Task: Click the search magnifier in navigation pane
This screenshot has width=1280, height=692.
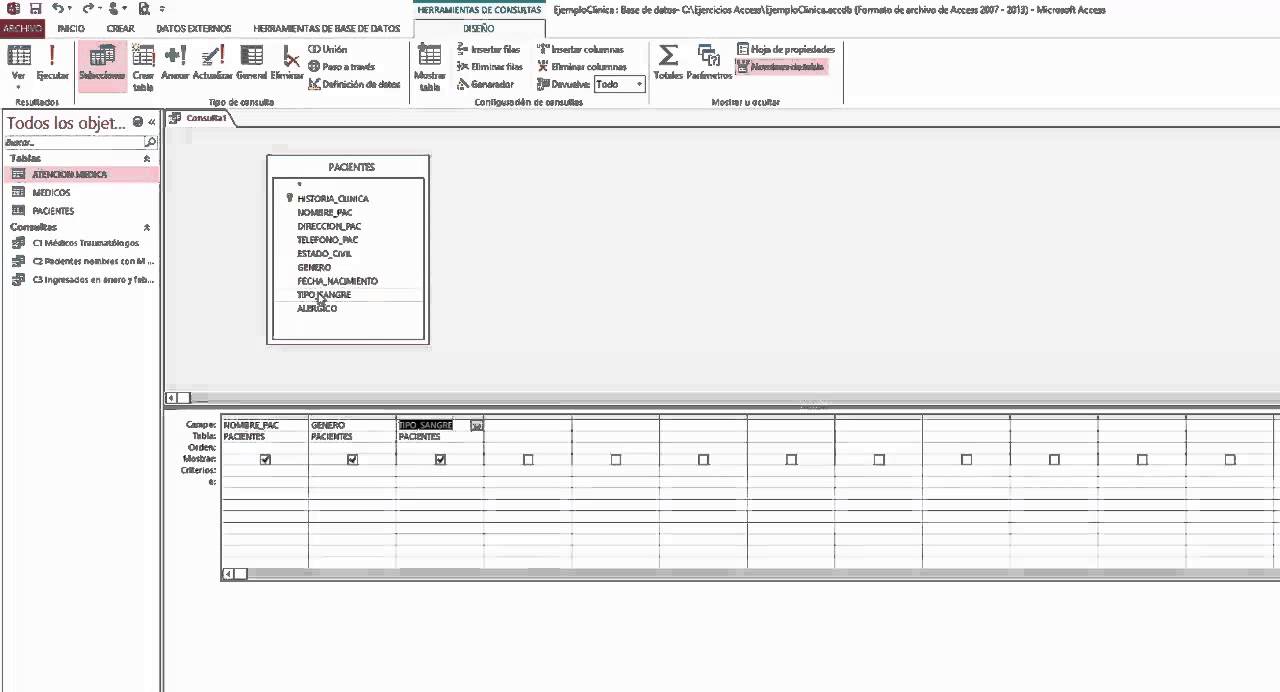Action: tap(151, 142)
